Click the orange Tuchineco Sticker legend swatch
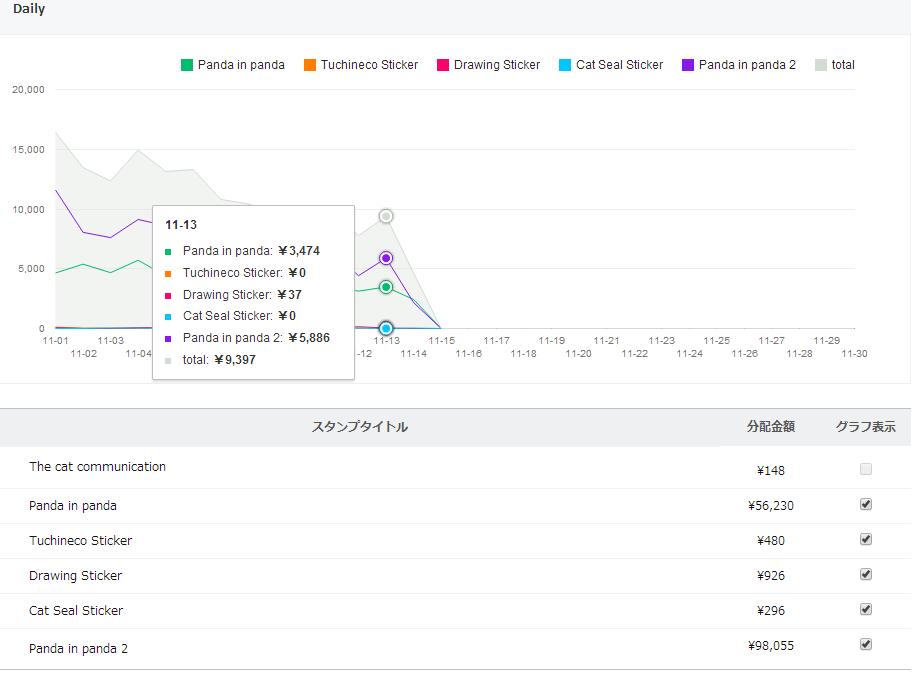The height and width of the screenshot is (677, 913). pyautogui.click(x=310, y=65)
